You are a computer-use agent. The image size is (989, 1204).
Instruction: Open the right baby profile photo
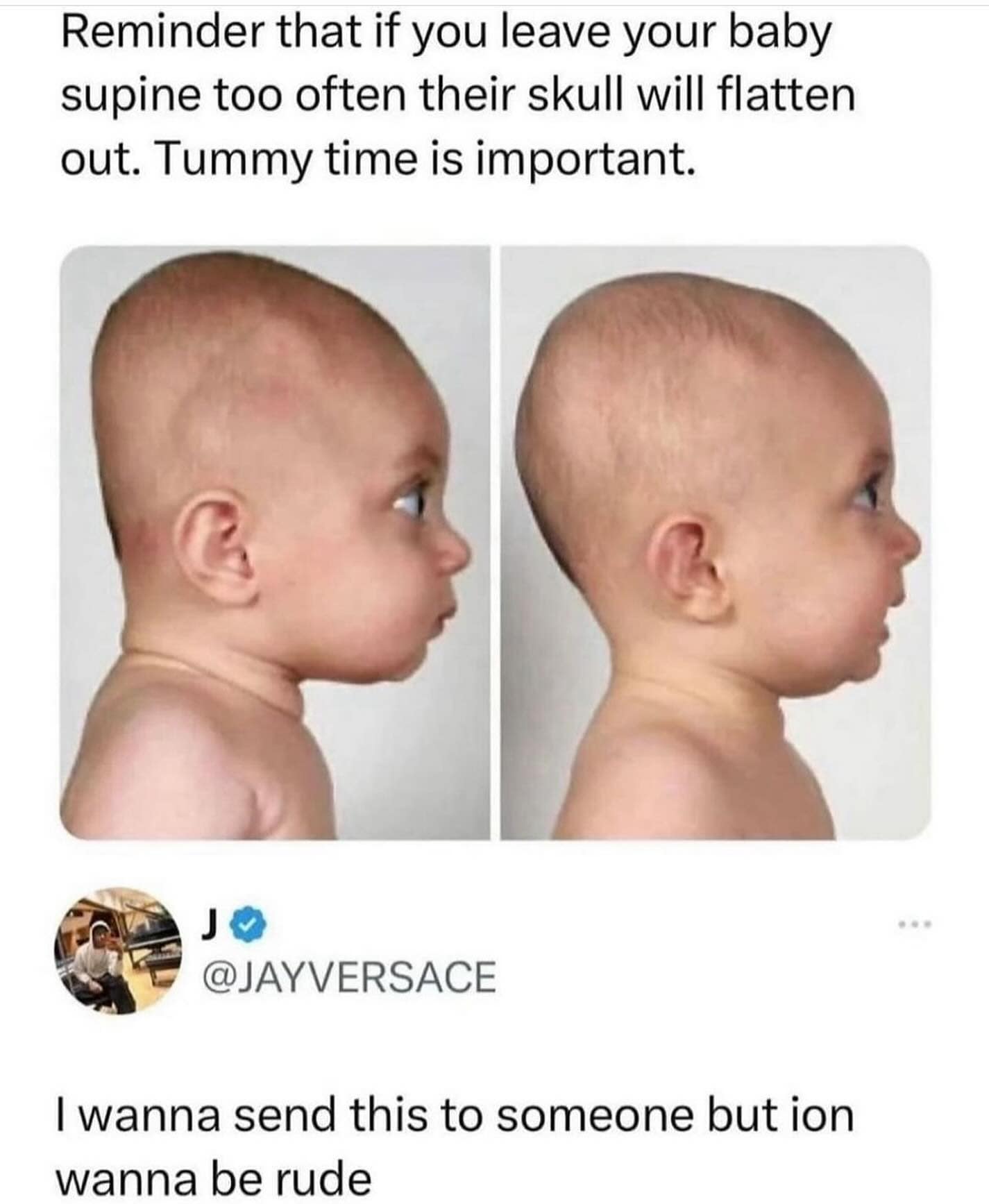716,543
